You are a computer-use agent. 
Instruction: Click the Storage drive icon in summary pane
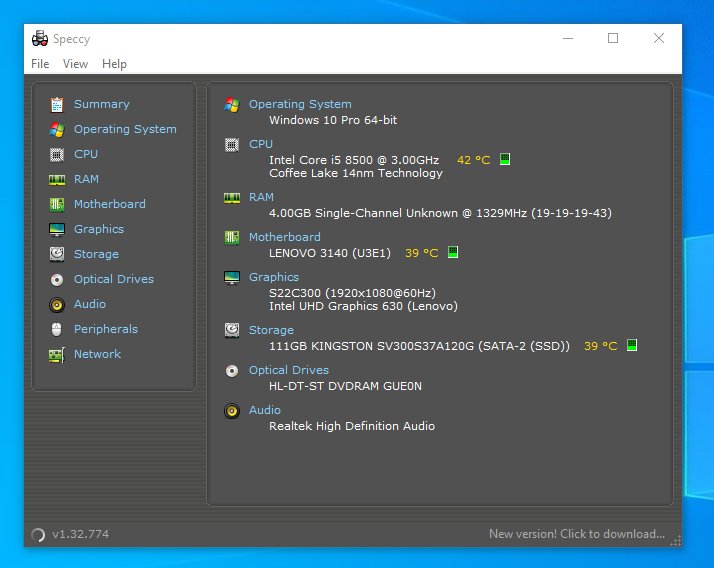[232, 330]
